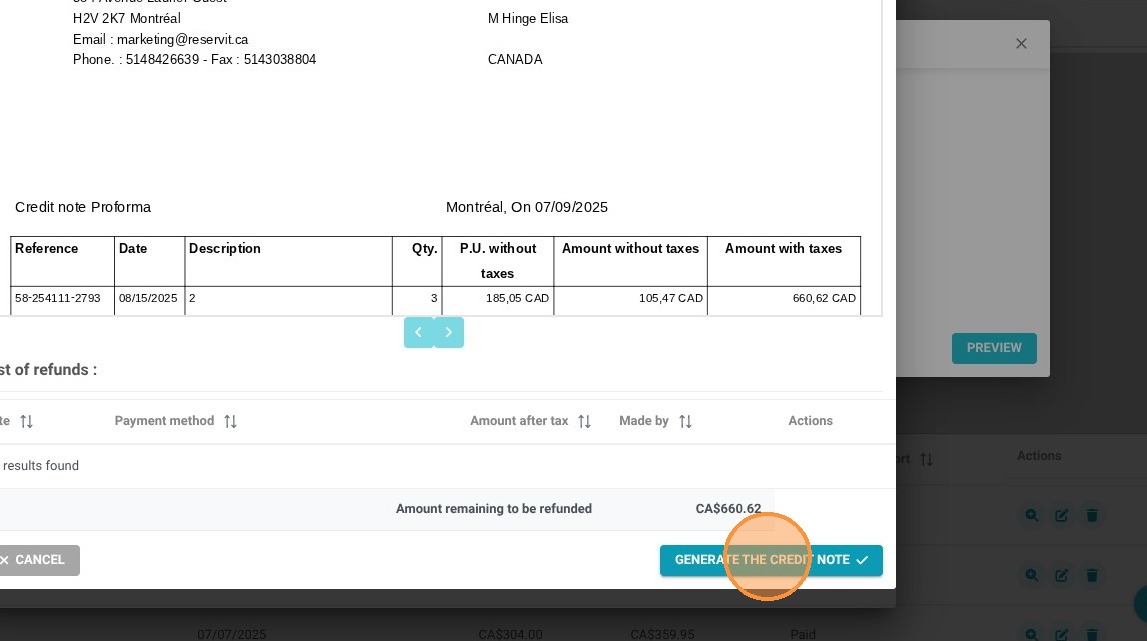Viewport: 1147px width, 641px height.
Task: Click background amount CA$359.95
Action: click(x=663, y=634)
